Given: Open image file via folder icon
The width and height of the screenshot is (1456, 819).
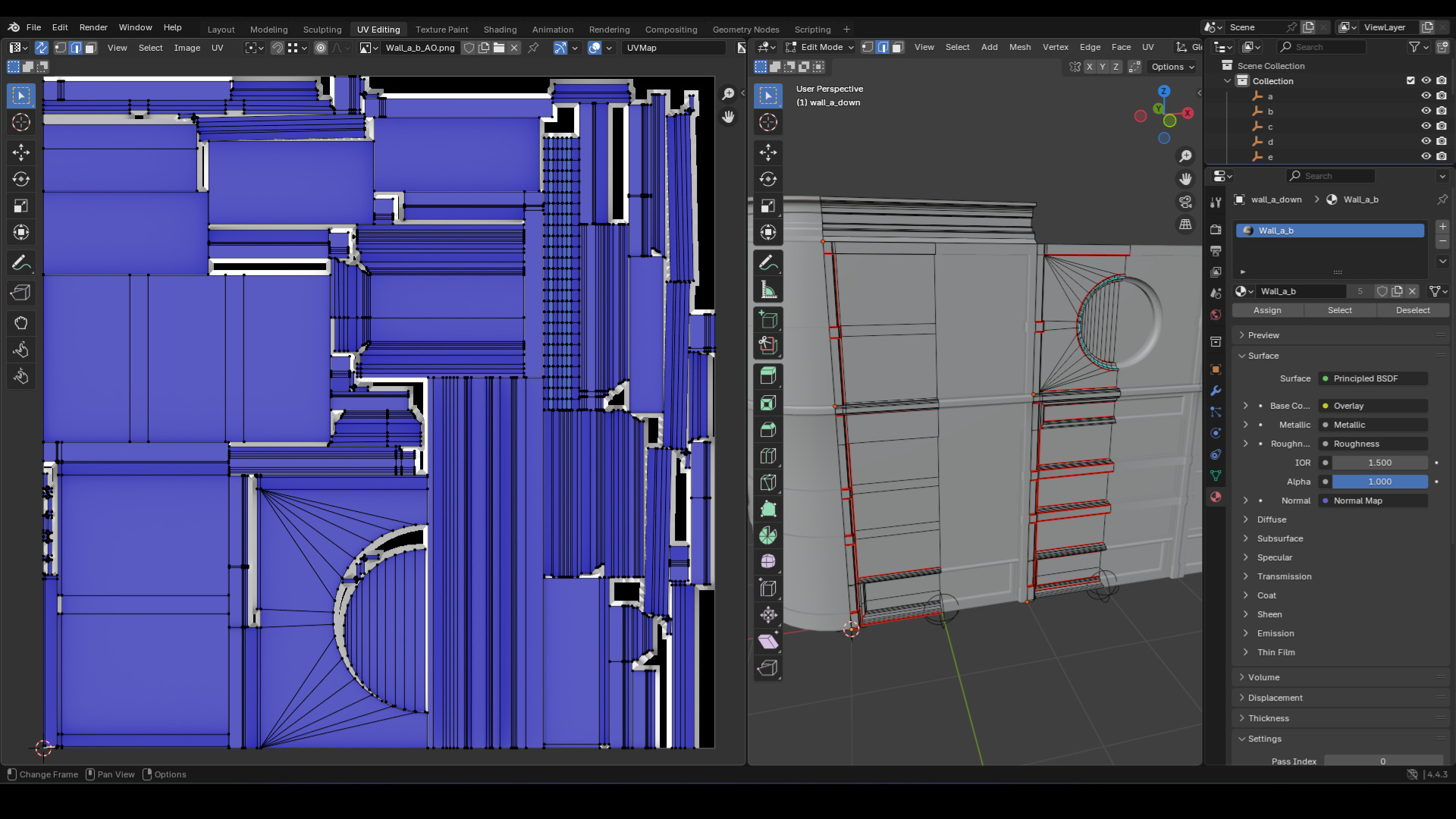Looking at the screenshot, I should tap(499, 48).
